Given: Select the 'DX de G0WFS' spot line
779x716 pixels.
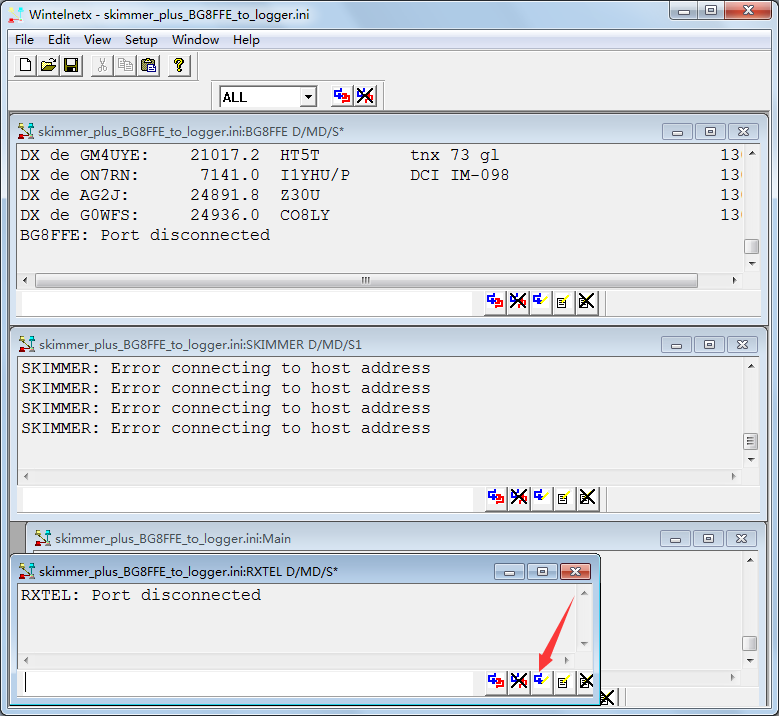Looking at the screenshot, I should [380, 215].
